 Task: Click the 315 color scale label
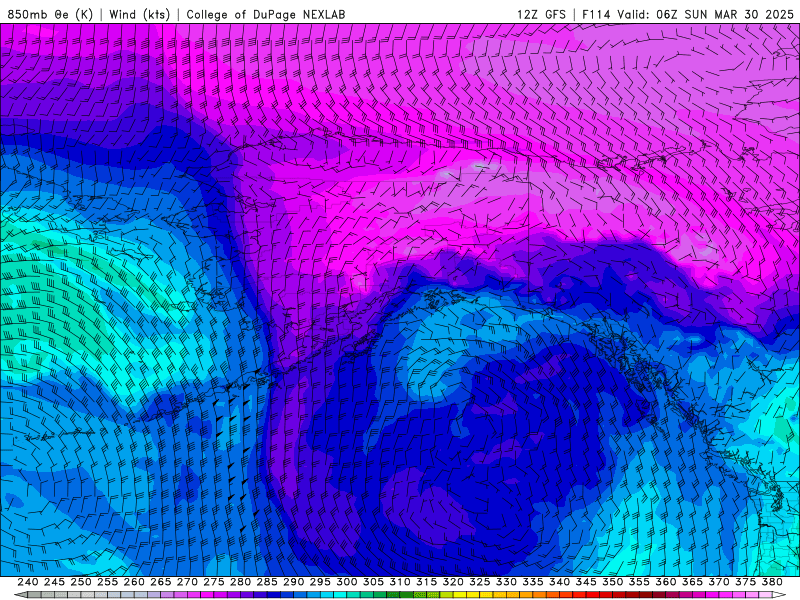(x=426, y=582)
